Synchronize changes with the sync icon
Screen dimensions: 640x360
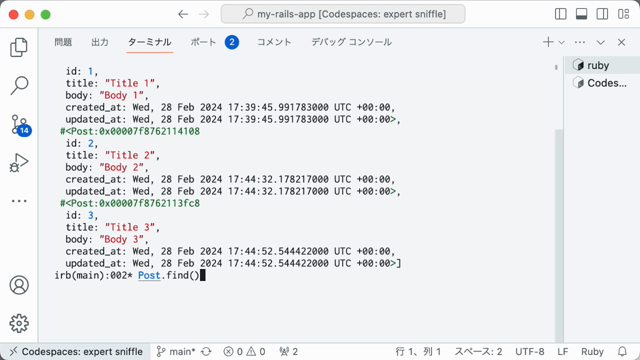pyautogui.click(x=207, y=351)
